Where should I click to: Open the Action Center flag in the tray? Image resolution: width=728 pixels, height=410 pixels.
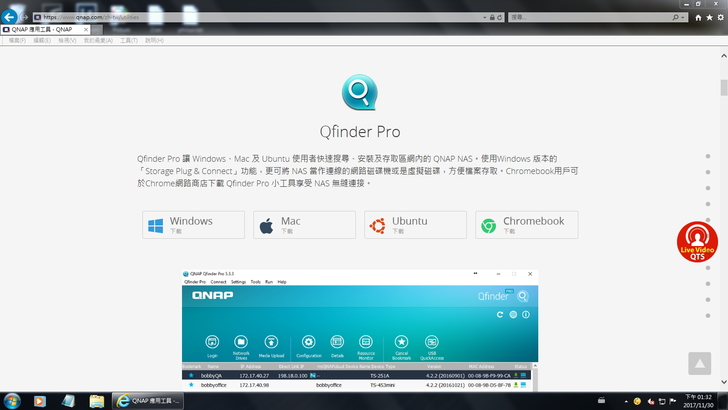tap(672, 401)
